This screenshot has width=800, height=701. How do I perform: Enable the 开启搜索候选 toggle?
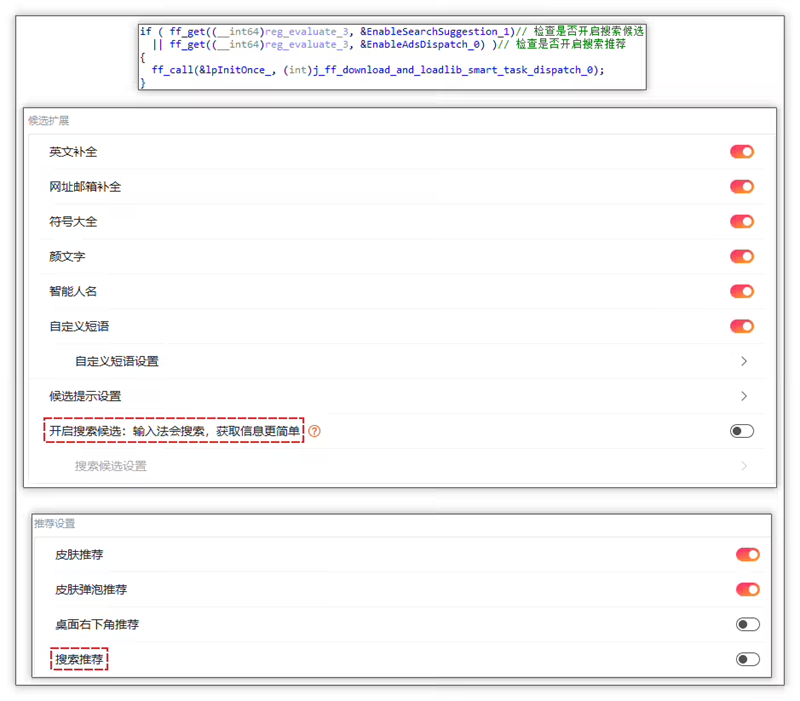click(x=741, y=431)
